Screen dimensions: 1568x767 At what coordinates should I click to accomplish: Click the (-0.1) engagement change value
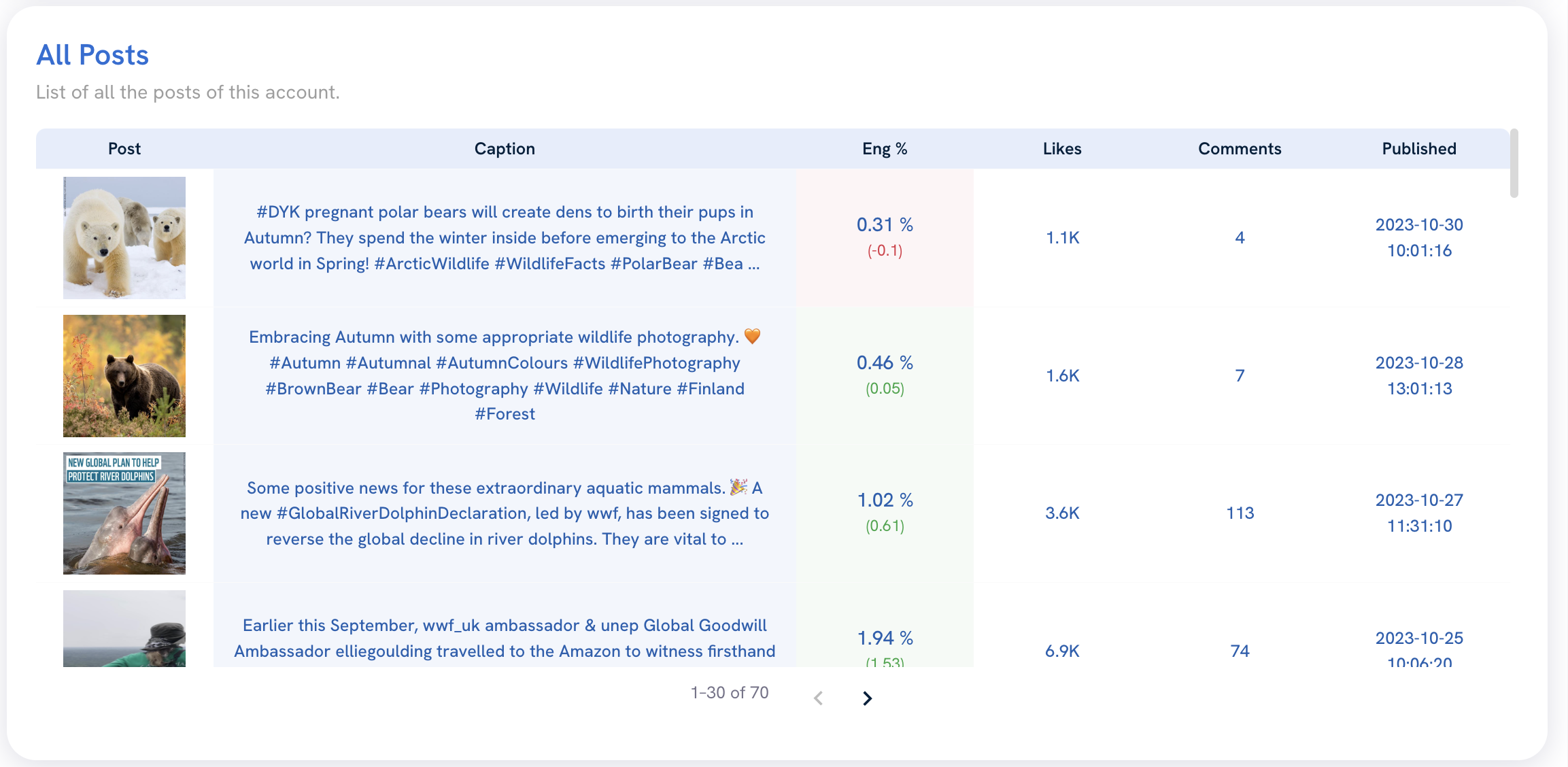click(x=885, y=251)
